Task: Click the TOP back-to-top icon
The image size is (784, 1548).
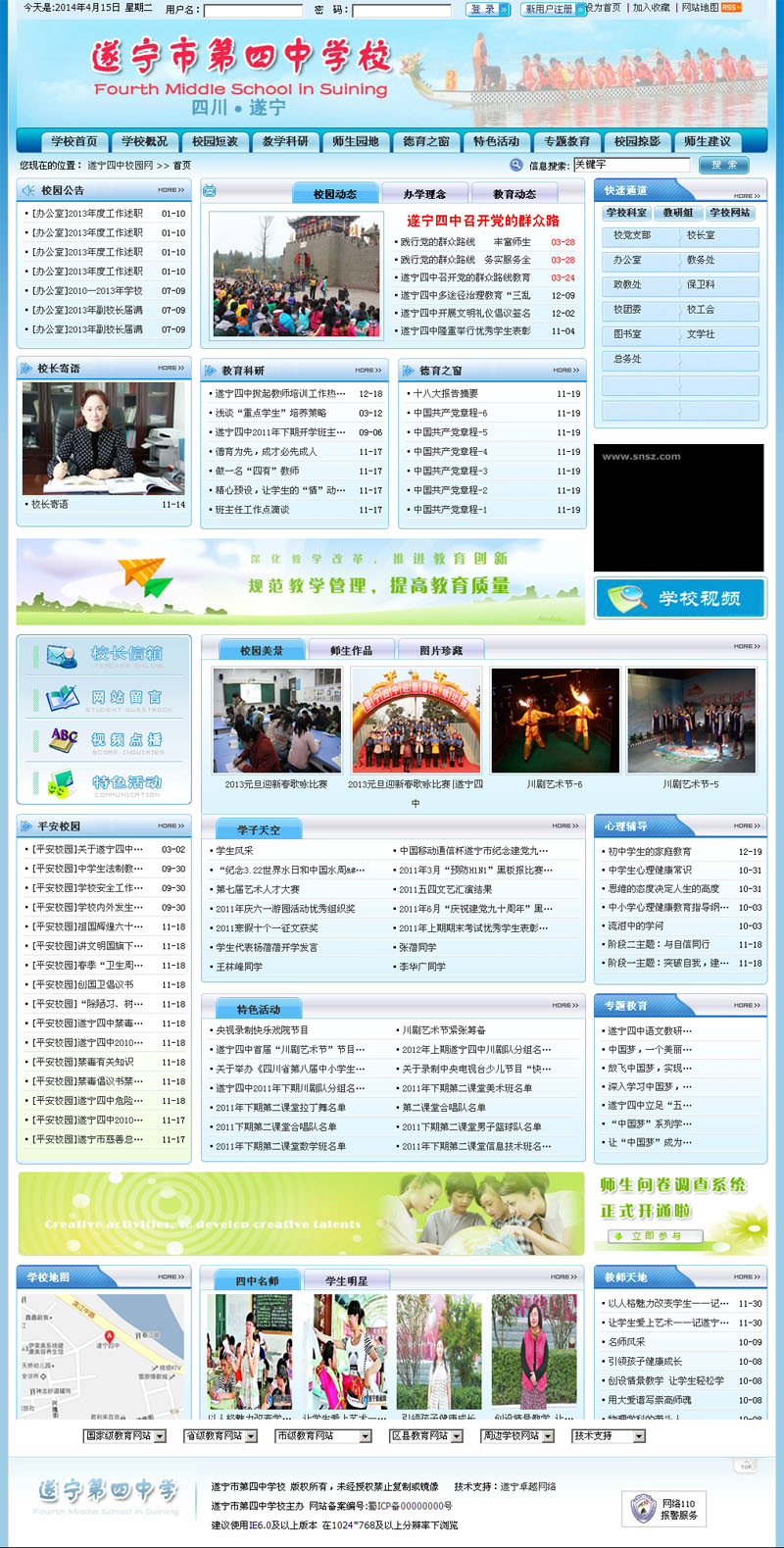Action: (746, 1466)
